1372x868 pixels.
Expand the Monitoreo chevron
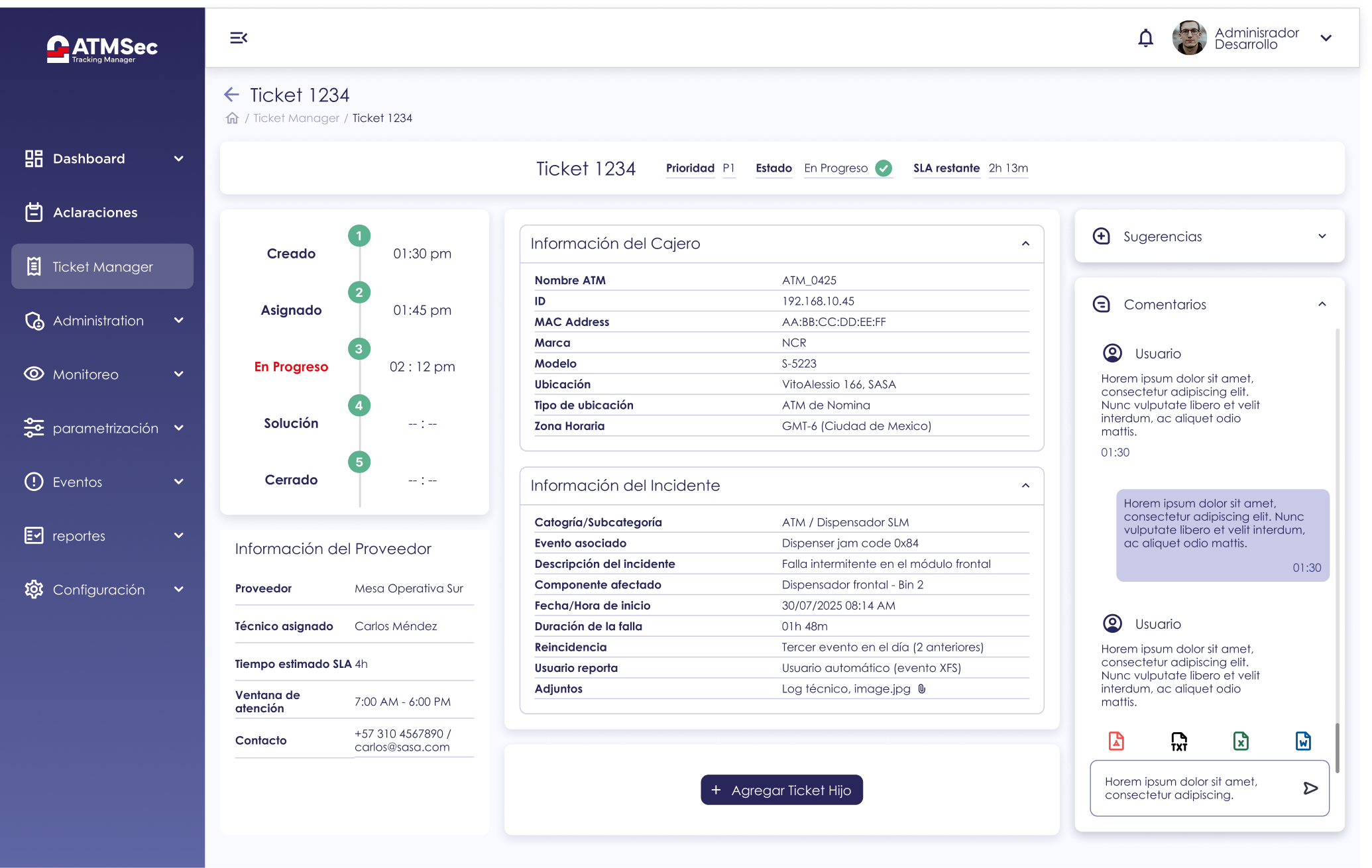coord(178,374)
